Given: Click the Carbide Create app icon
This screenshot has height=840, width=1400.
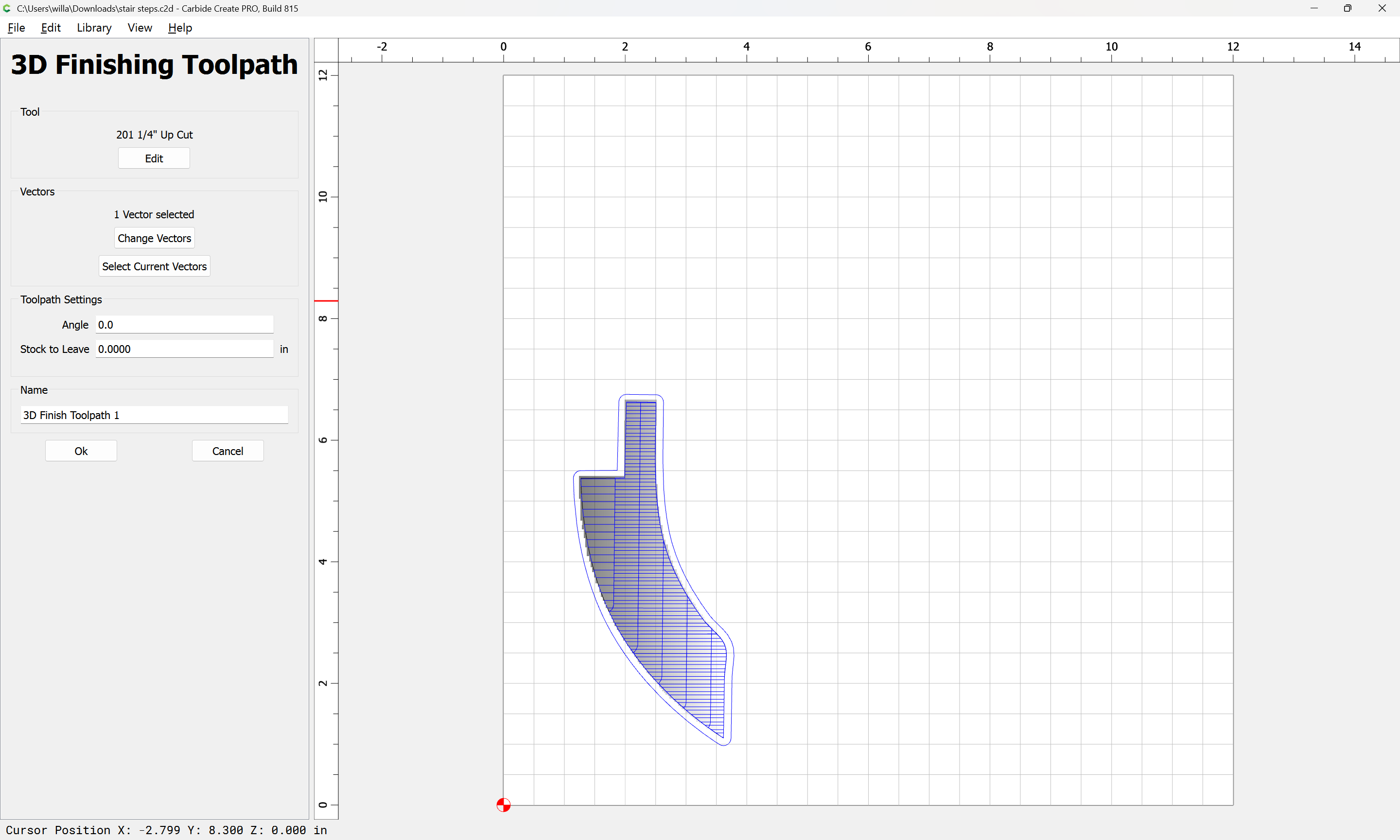Looking at the screenshot, I should pos(7,8).
